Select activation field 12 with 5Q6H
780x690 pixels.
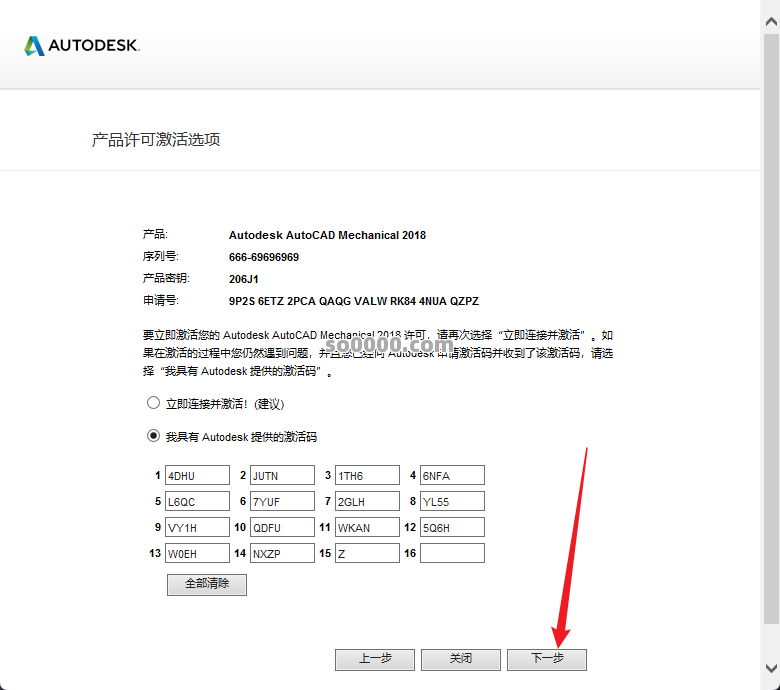(x=452, y=527)
